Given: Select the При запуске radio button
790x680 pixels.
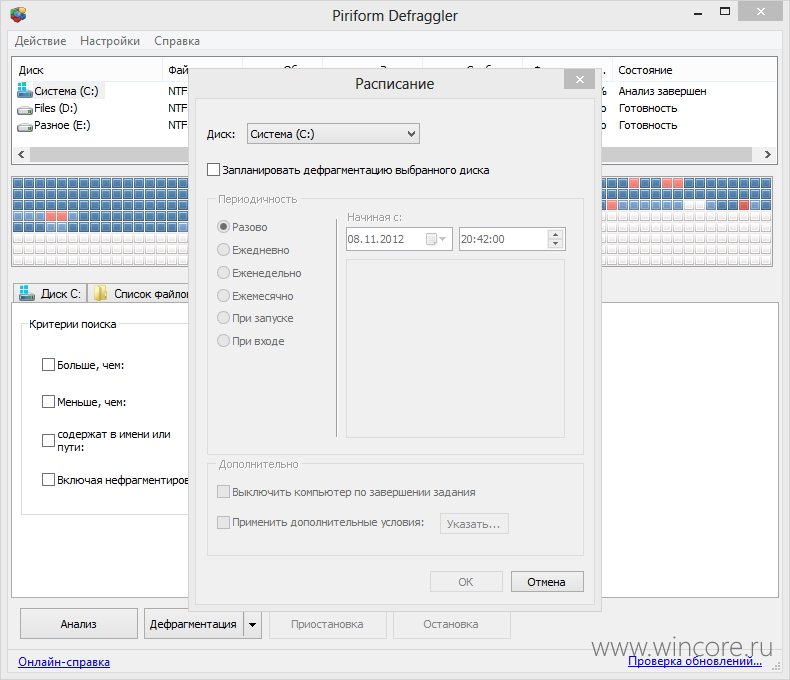Looking at the screenshot, I should (223, 318).
